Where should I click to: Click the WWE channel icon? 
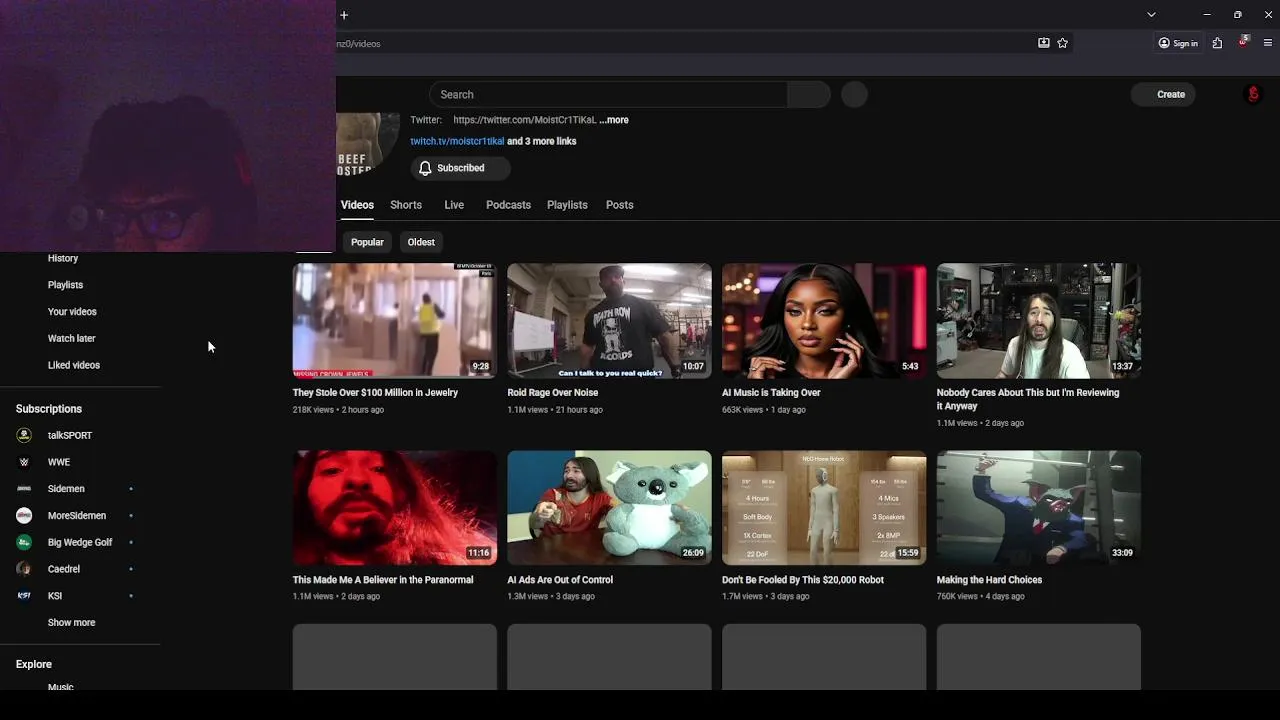tap(24, 462)
